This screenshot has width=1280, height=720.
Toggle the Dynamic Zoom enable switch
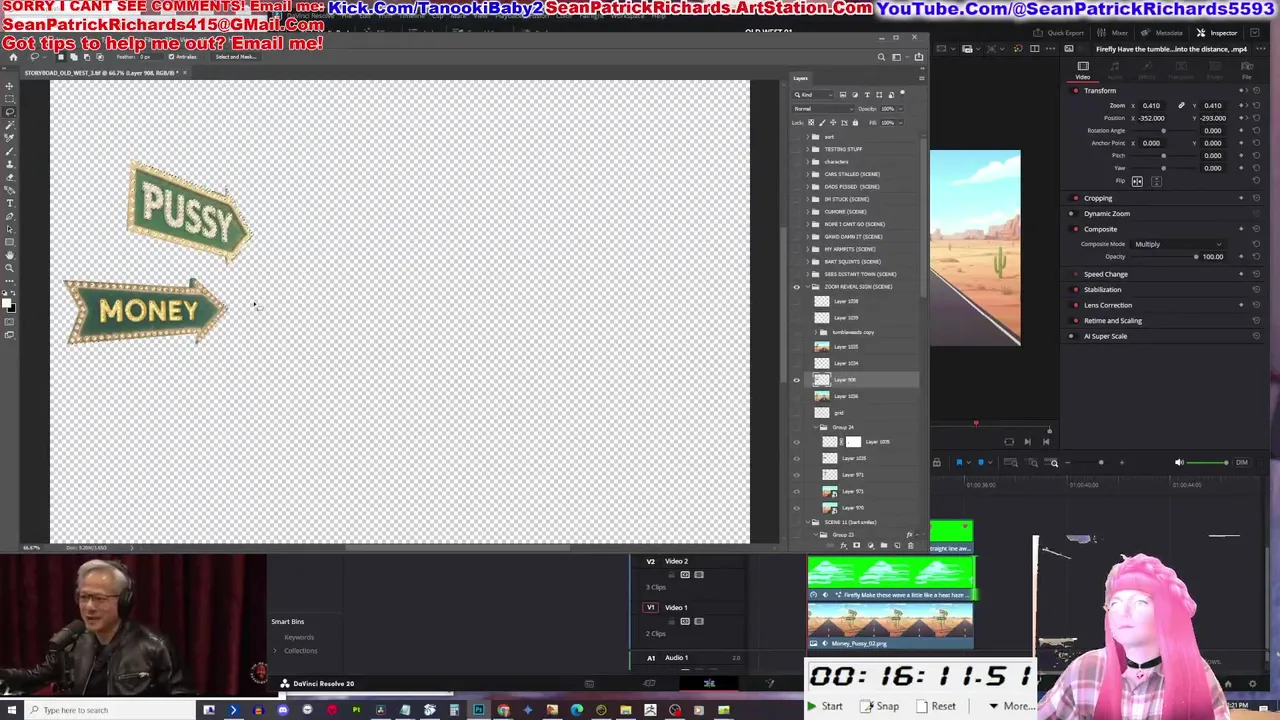coord(1075,214)
